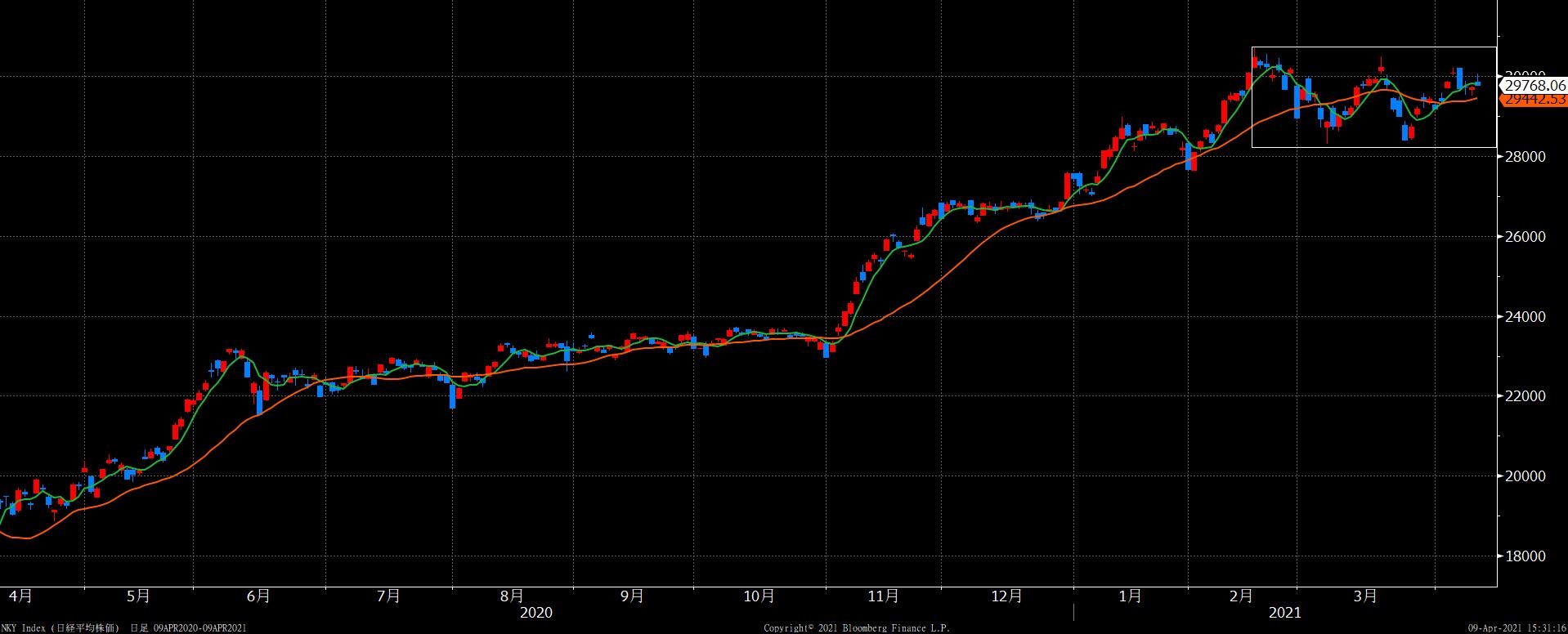This screenshot has height=634, width=1568.
Task: Select the 11月 month label
Action: (884, 596)
